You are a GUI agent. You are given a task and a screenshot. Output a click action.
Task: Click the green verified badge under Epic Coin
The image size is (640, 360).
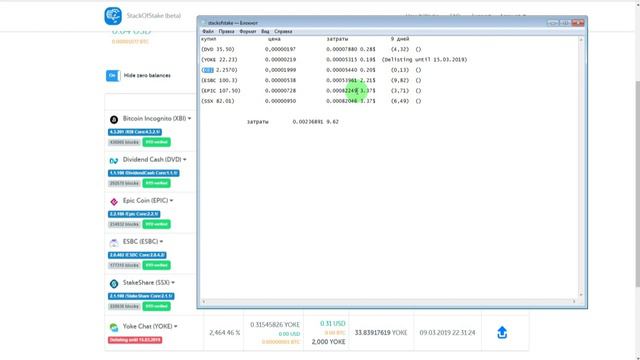point(156,224)
